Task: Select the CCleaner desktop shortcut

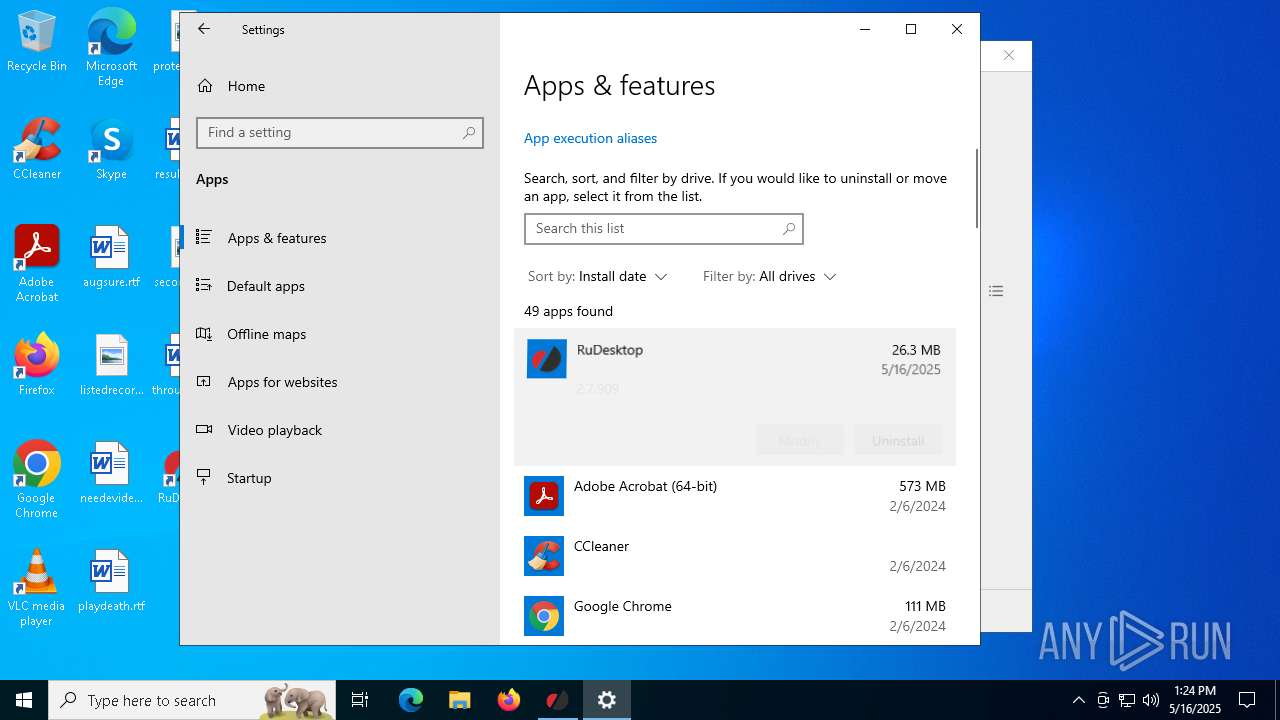Action: click(37, 150)
